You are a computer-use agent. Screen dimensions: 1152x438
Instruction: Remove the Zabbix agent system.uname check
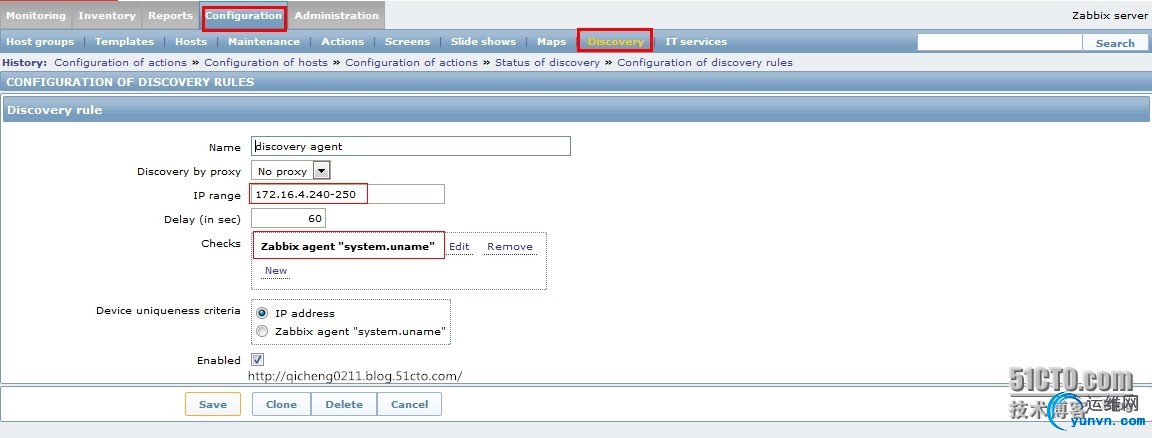pos(510,247)
